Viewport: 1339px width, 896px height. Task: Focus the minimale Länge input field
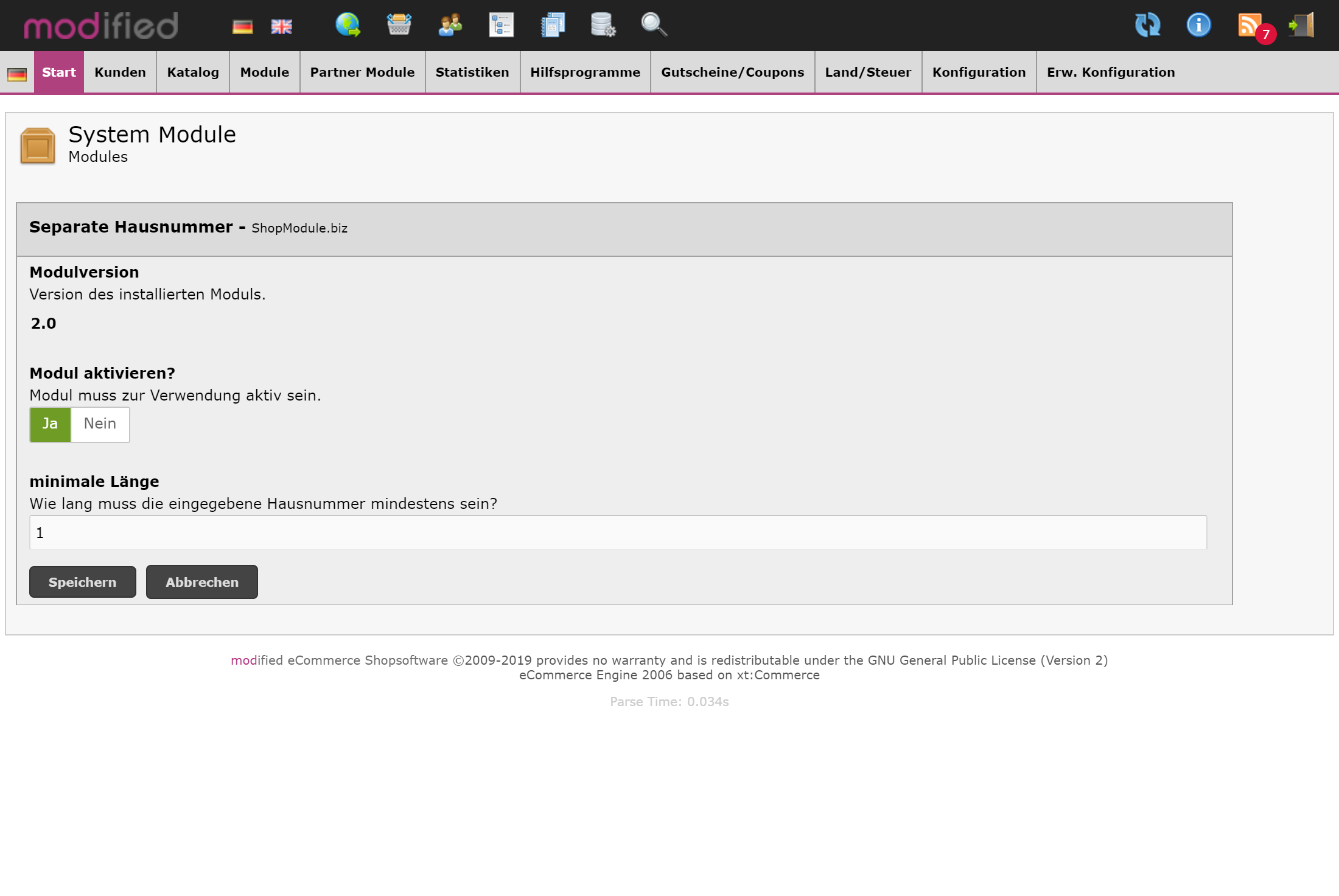tap(618, 533)
